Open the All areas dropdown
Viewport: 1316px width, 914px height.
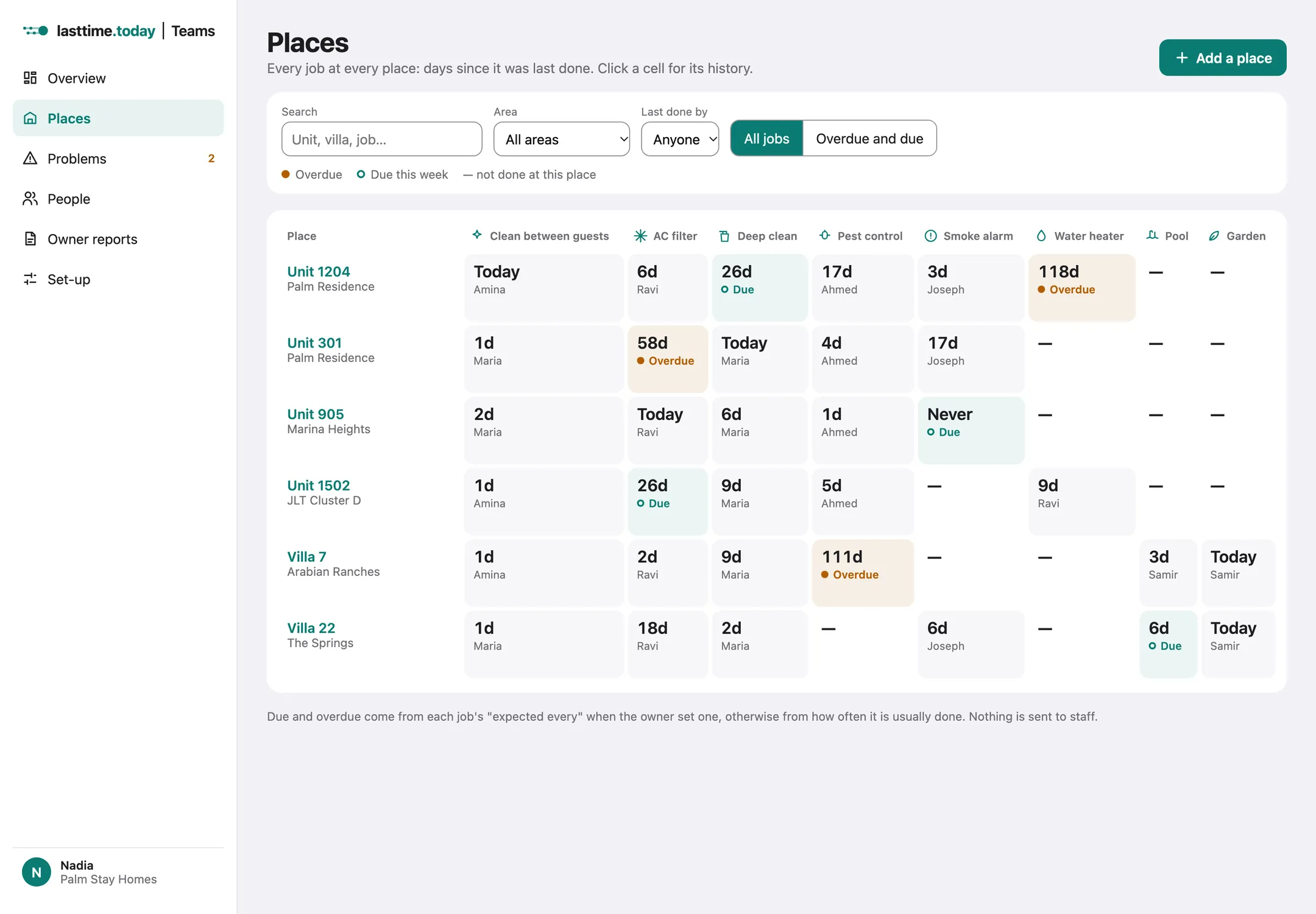[x=561, y=139]
